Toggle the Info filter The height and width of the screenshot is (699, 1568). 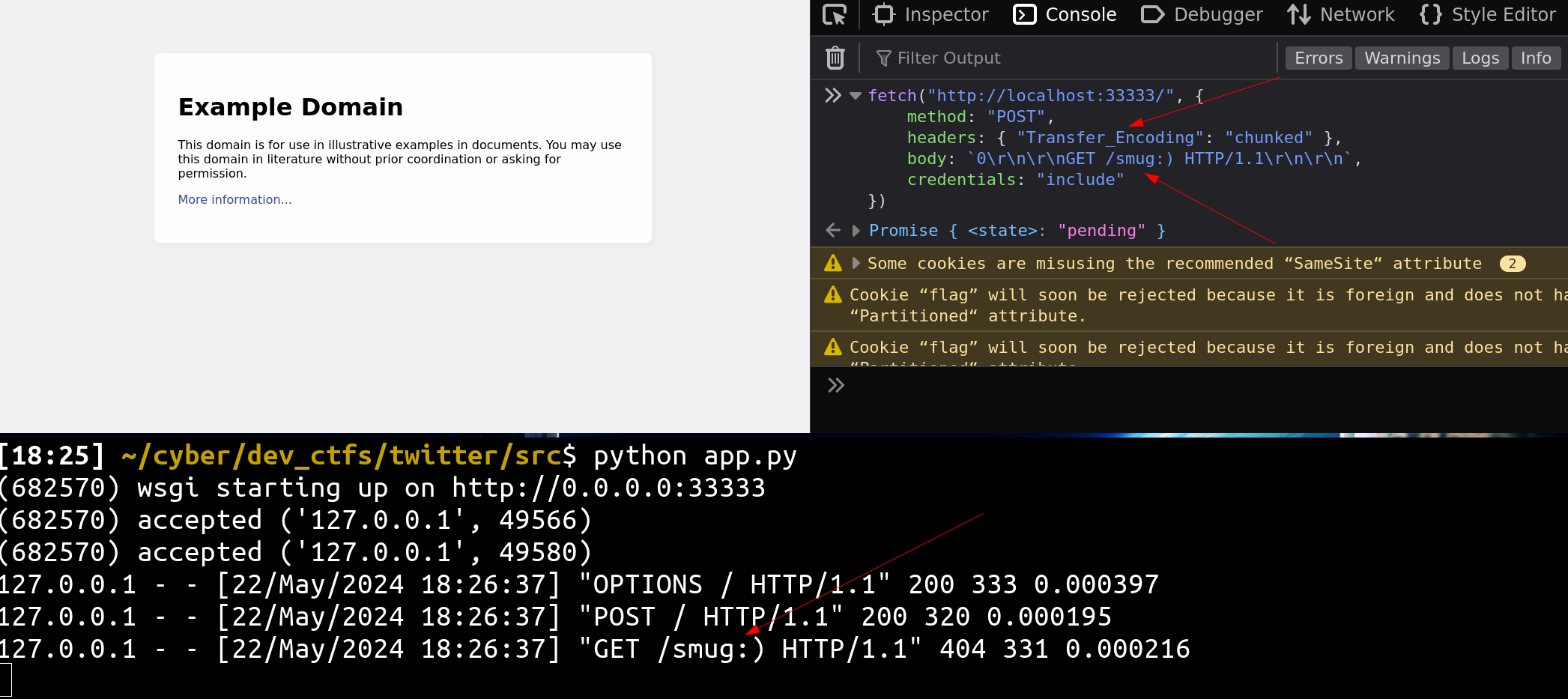coord(1535,58)
